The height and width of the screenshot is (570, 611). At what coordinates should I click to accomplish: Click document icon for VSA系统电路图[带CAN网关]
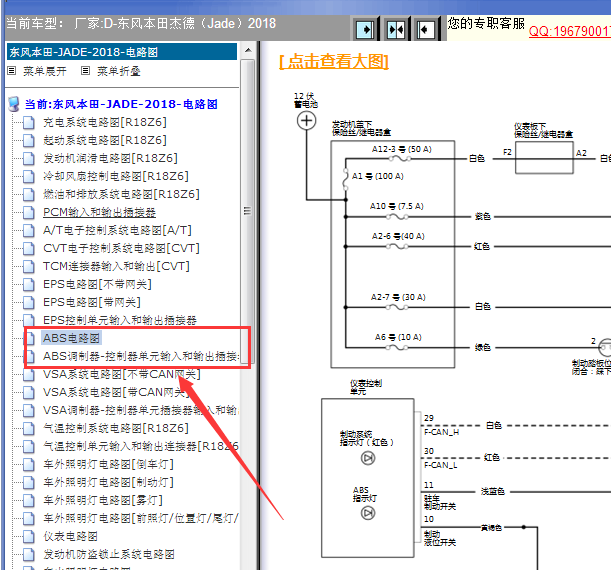pyautogui.click(x=28, y=392)
